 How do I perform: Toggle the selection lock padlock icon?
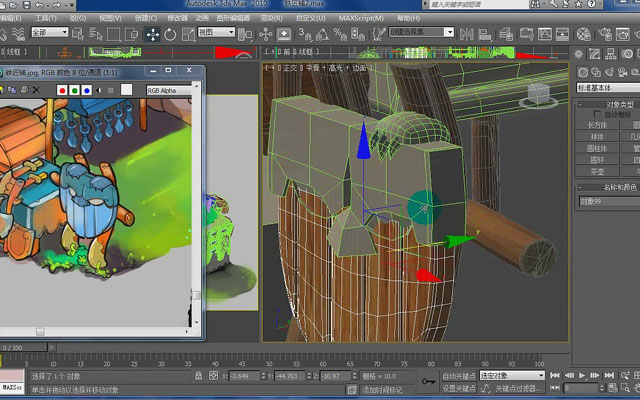(198, 376)
